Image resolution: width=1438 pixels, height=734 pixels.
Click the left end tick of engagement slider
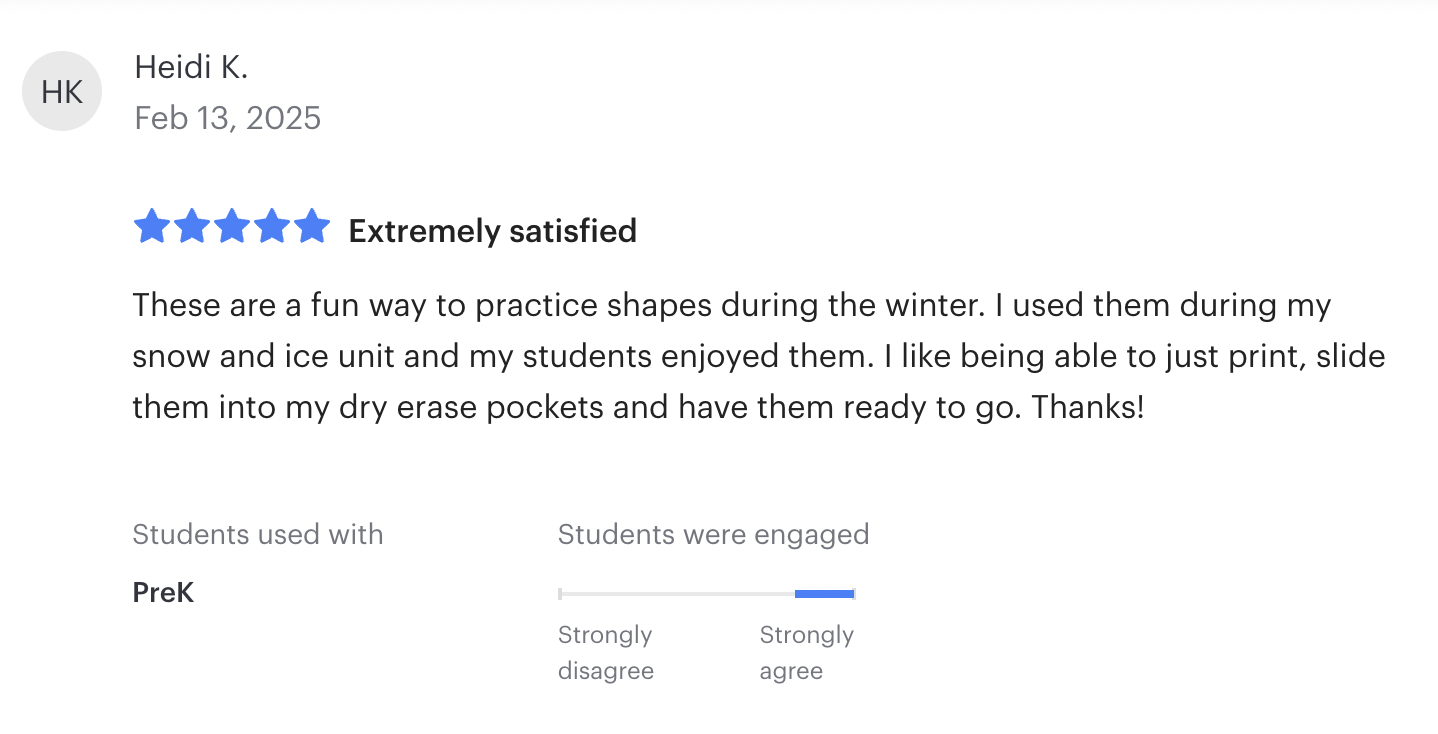[560, 594]
